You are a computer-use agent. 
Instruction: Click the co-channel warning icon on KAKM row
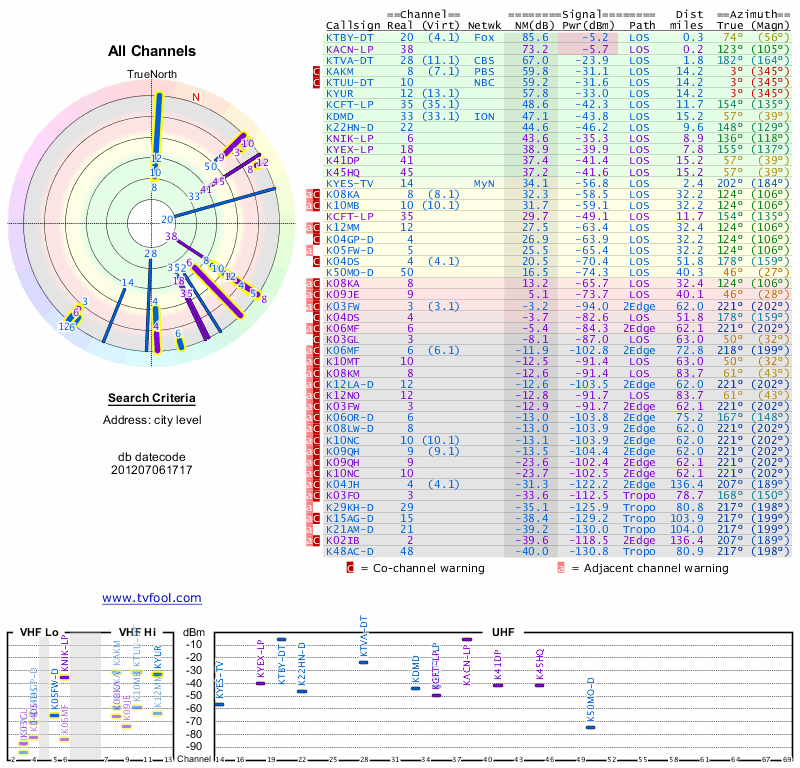coord(316,71)
